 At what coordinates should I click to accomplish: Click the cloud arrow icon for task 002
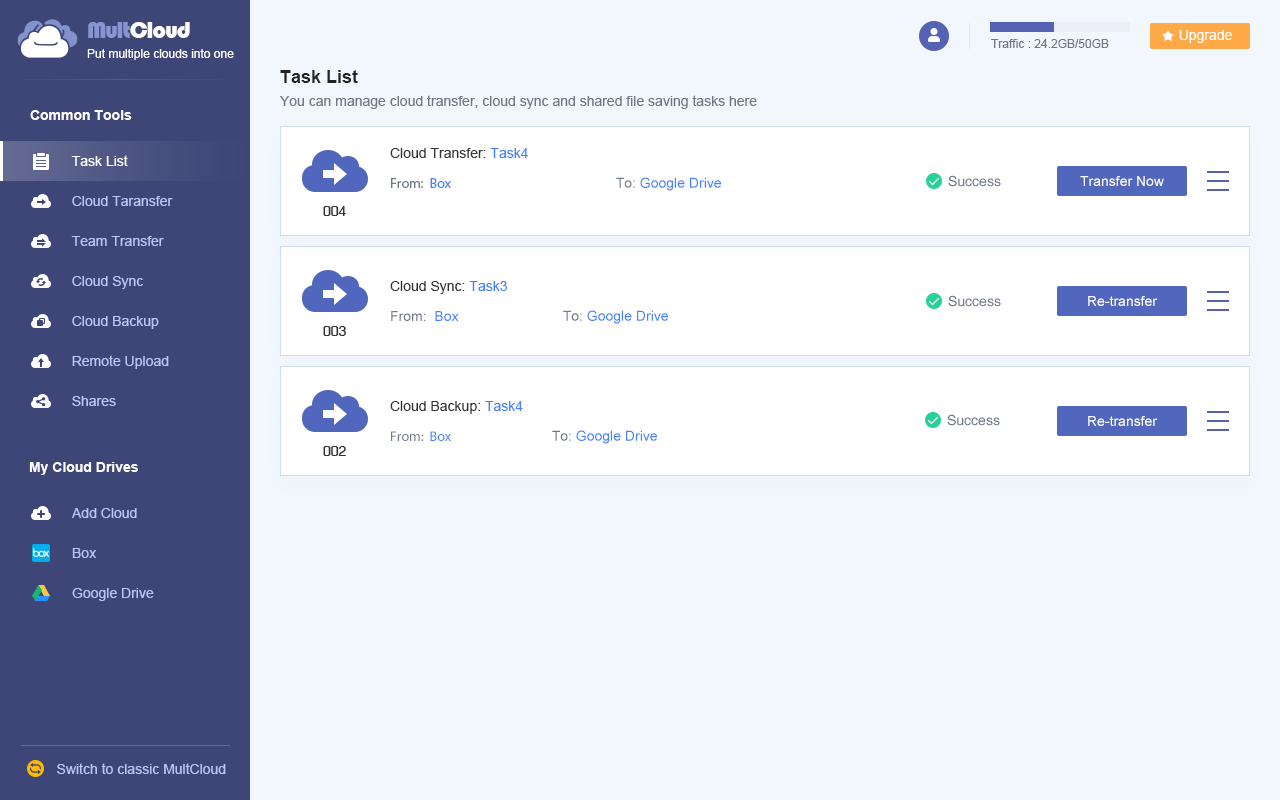(335, 412)
